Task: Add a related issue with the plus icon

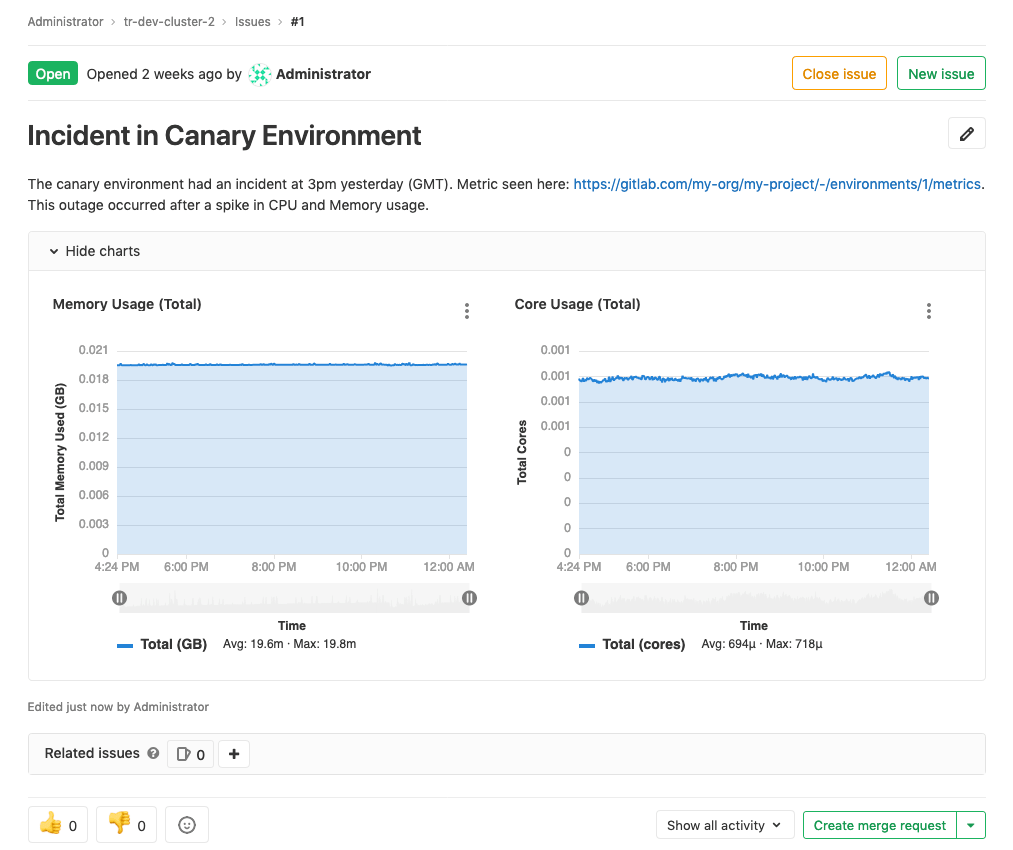Action: (233, 754)
